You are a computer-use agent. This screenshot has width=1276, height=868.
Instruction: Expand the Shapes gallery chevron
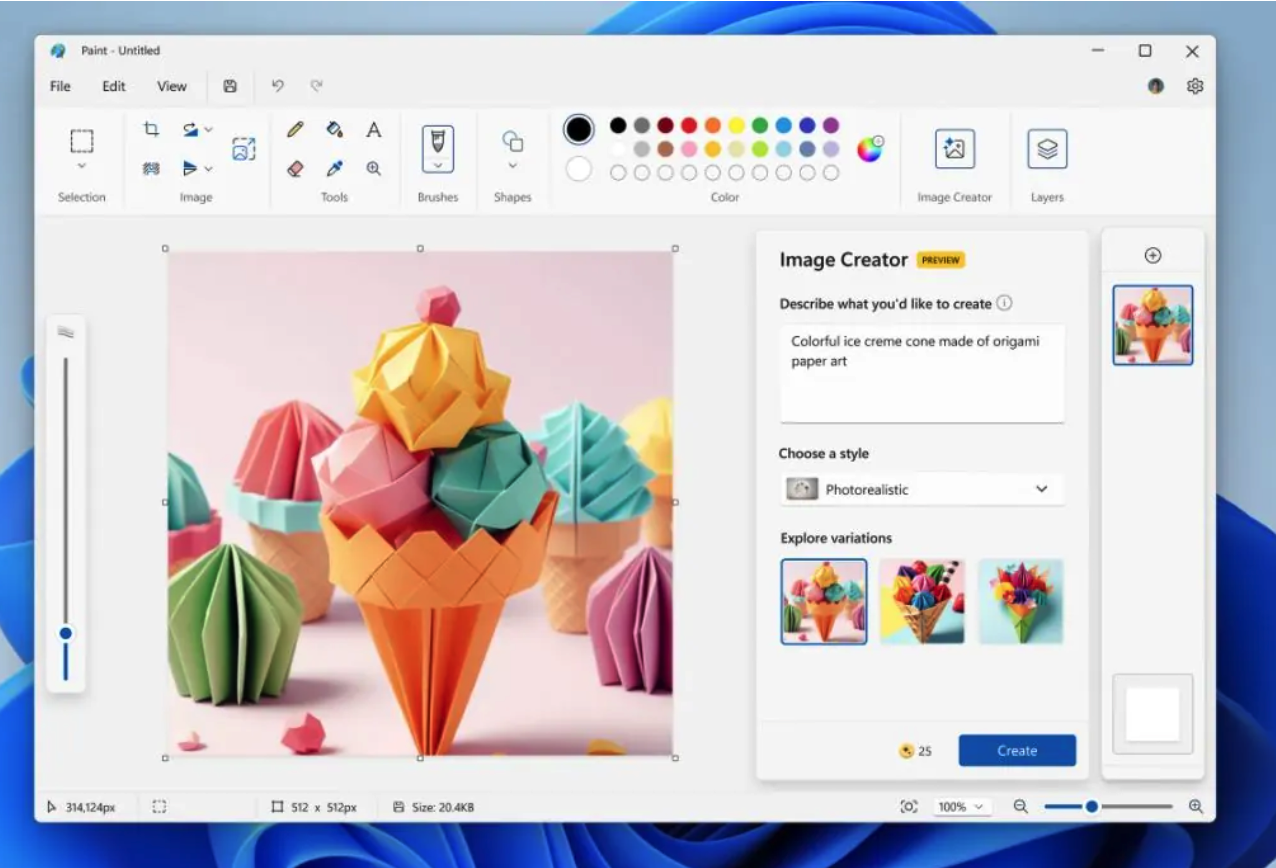(513, 166)
